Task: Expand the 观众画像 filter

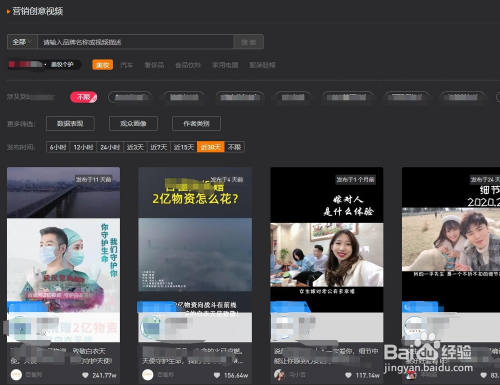Action: point(133,124)
